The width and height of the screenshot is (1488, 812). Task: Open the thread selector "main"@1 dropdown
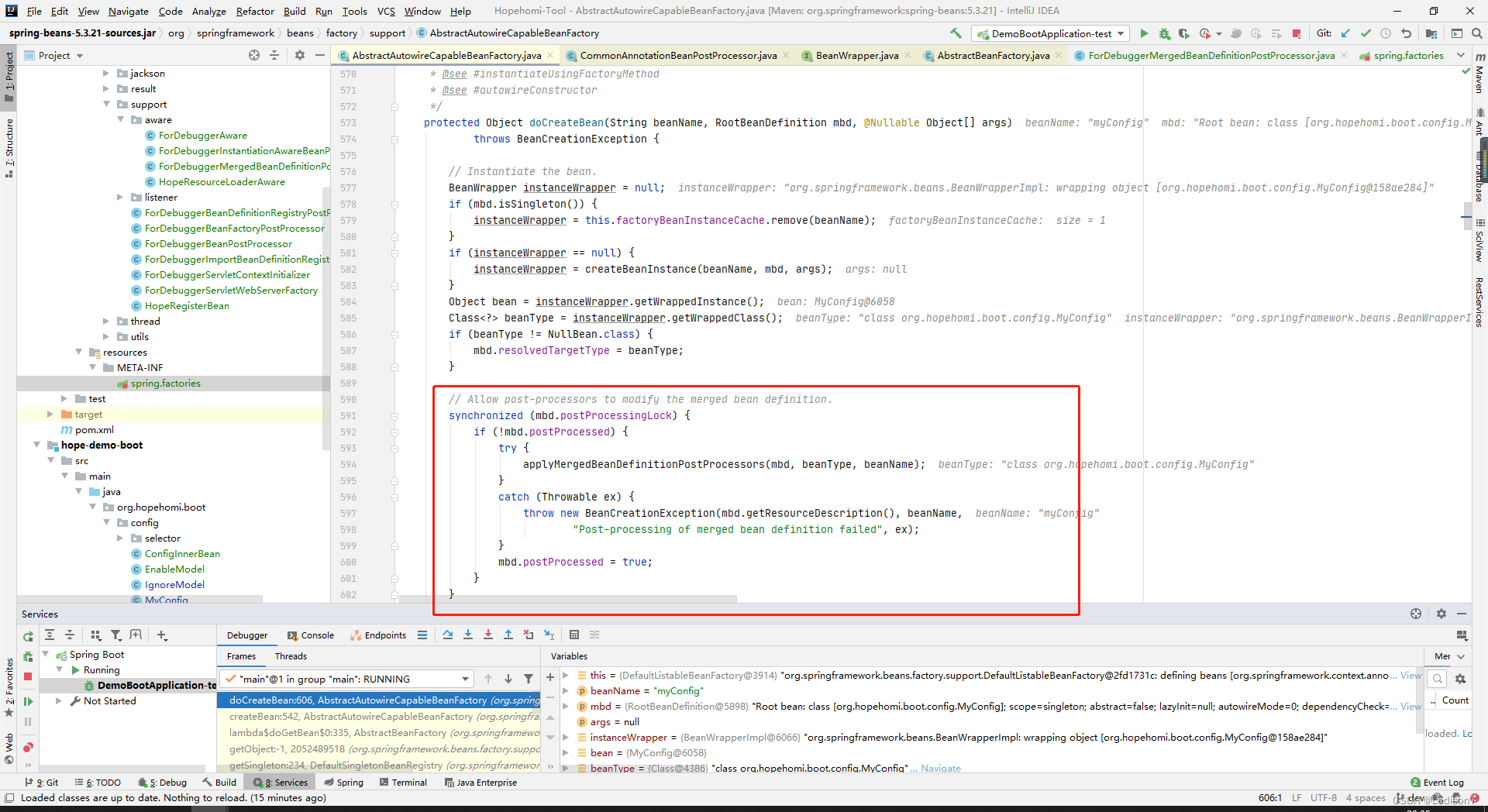346,679
